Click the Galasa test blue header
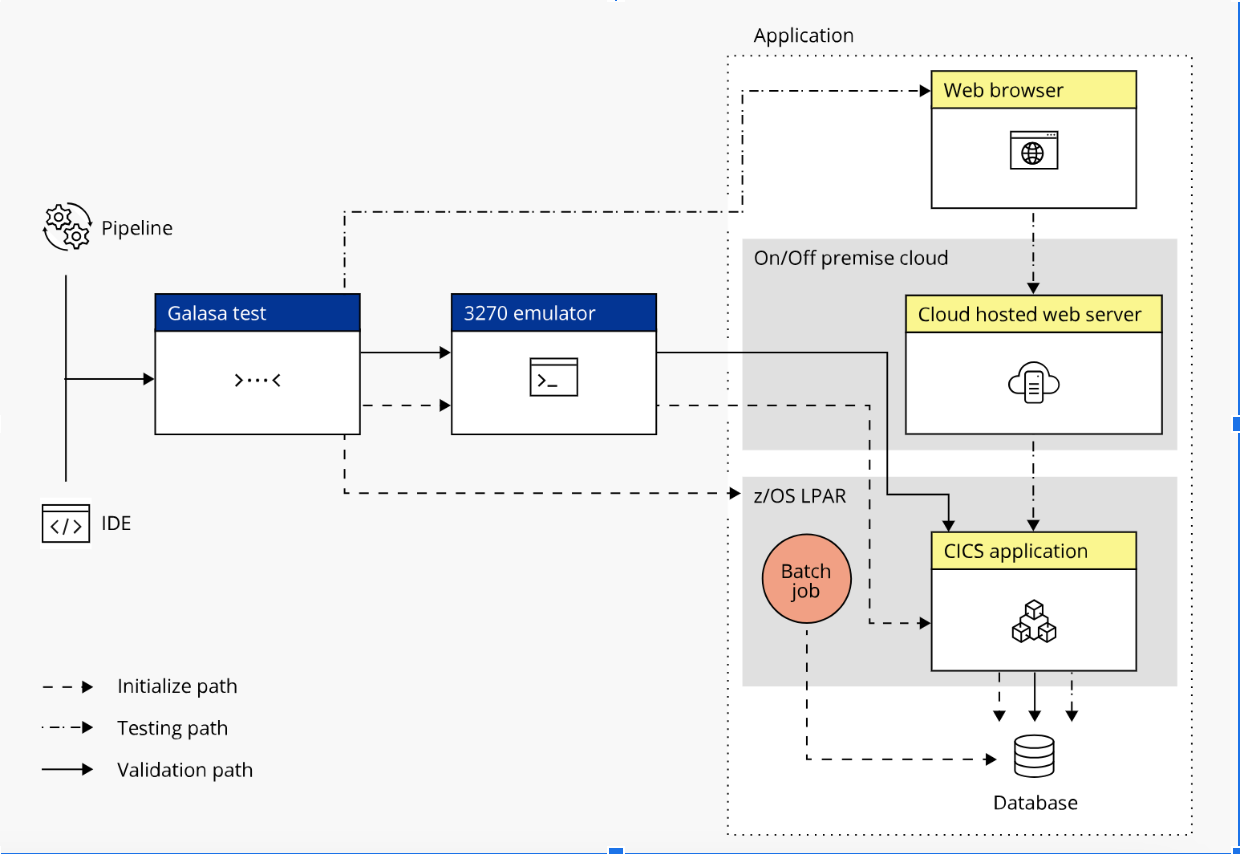This screenshot has width=1240, height=854. tap(257, 313)
